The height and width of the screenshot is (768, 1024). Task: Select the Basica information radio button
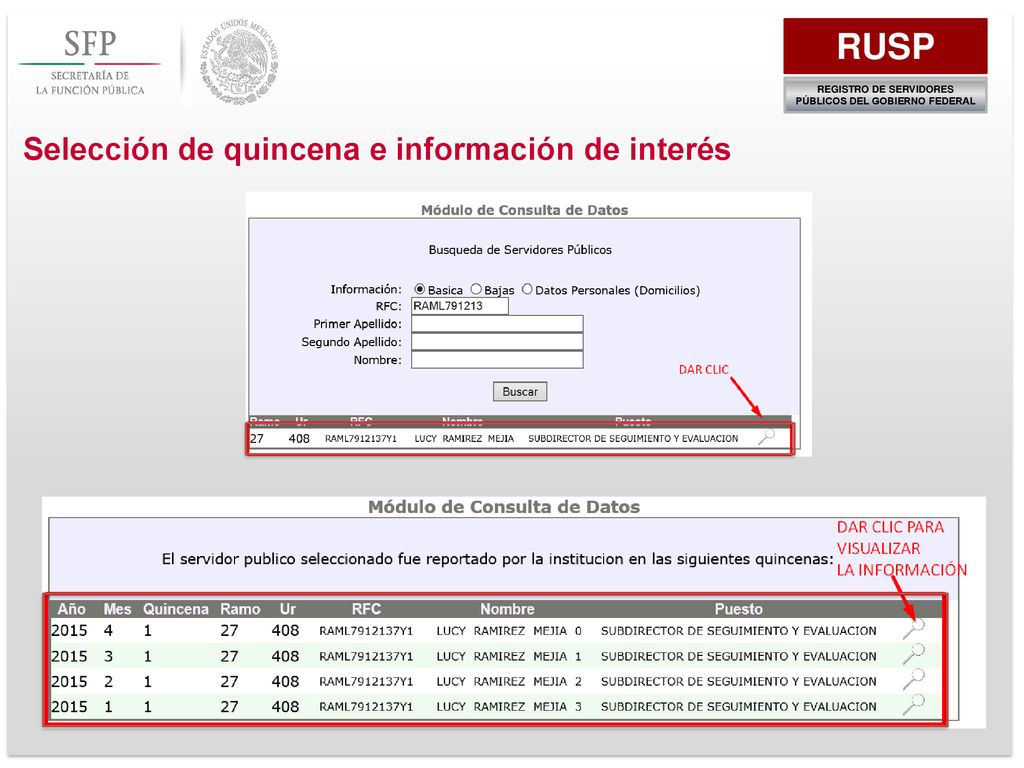[419, 289]
